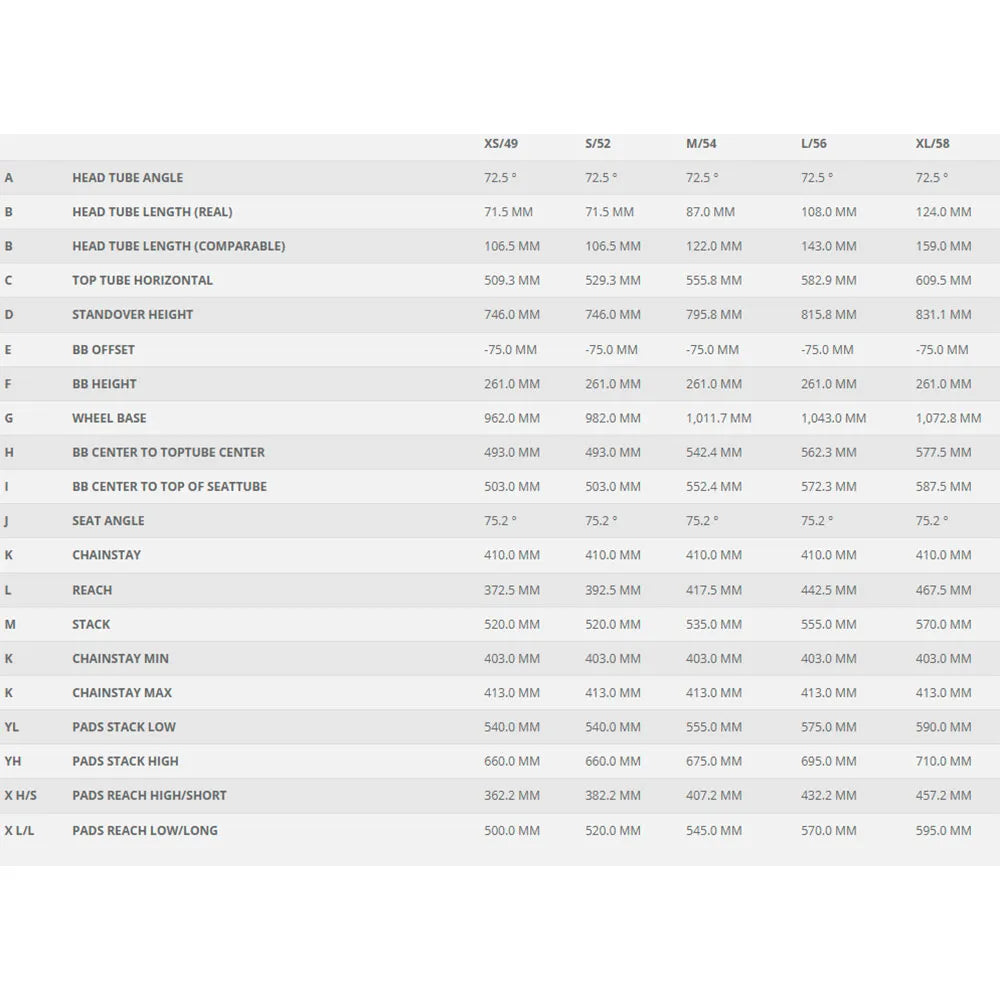Viewport: 1000px width, 1000px height.
Task: Click the SEAT ANGLE row label
Action: [x=108, y=520]
